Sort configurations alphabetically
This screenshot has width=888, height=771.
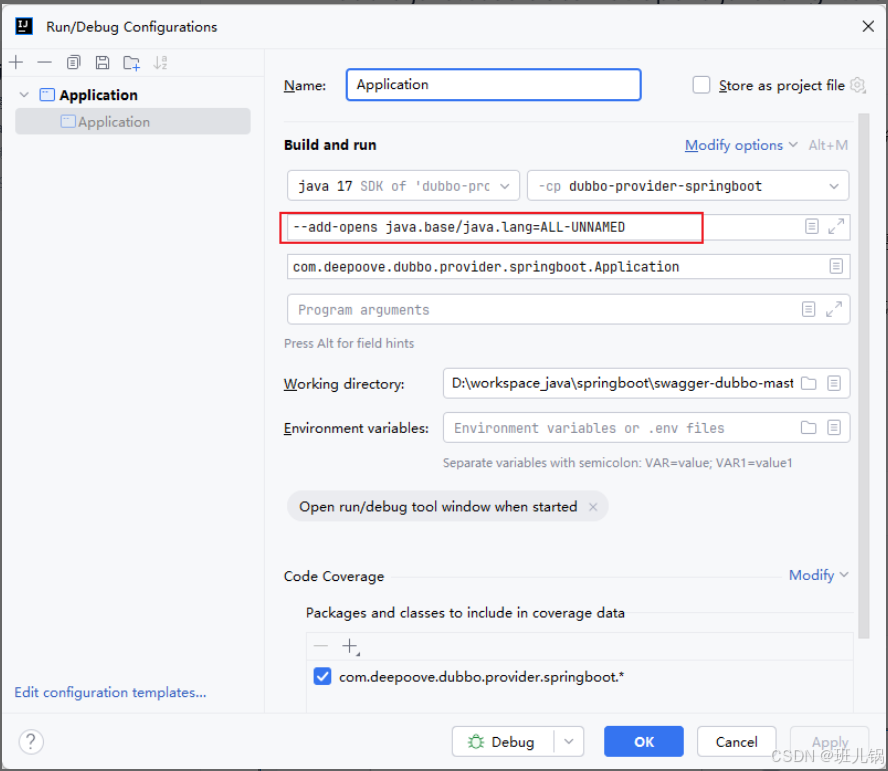160,62
